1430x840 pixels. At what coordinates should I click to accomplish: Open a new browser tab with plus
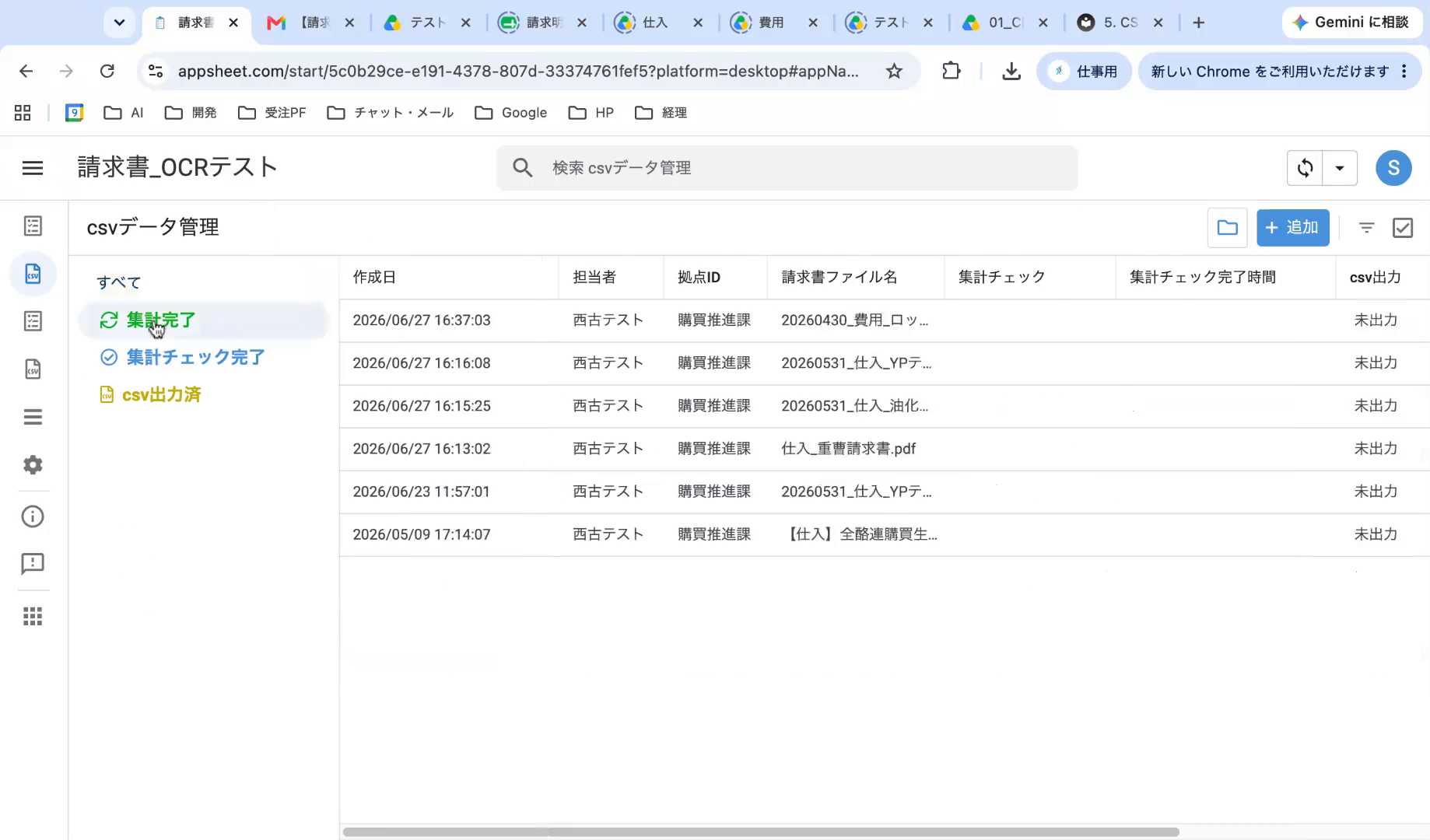[x=1198, y=23]
